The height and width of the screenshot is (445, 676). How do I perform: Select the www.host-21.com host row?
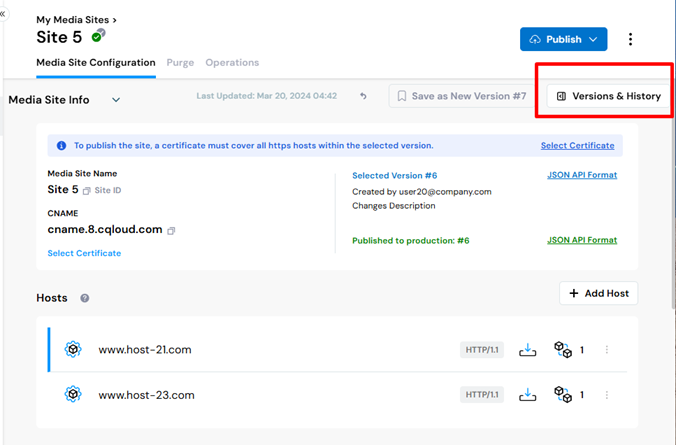pyautogui.click(x=337, y=350)
